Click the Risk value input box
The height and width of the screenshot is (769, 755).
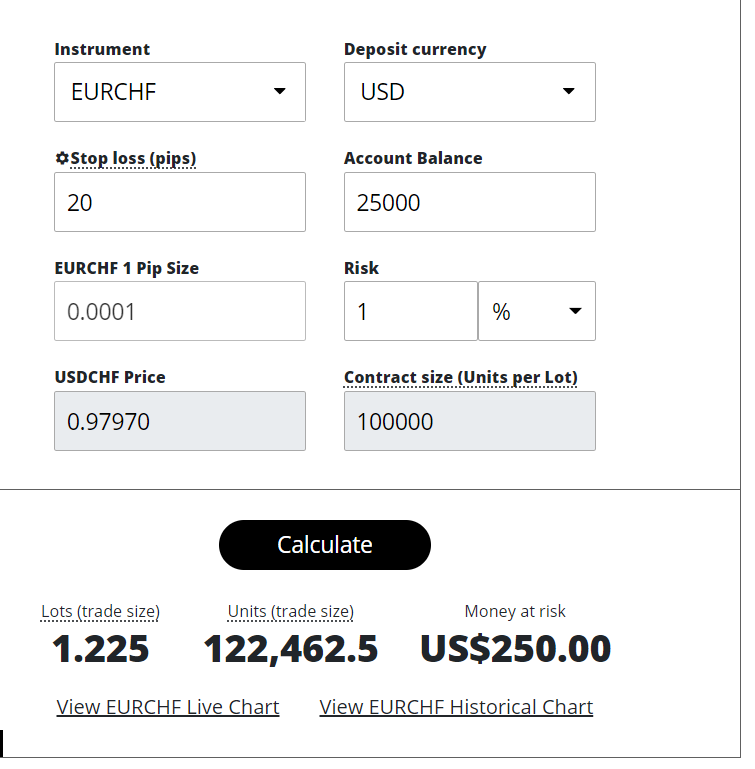coord(410,311)
